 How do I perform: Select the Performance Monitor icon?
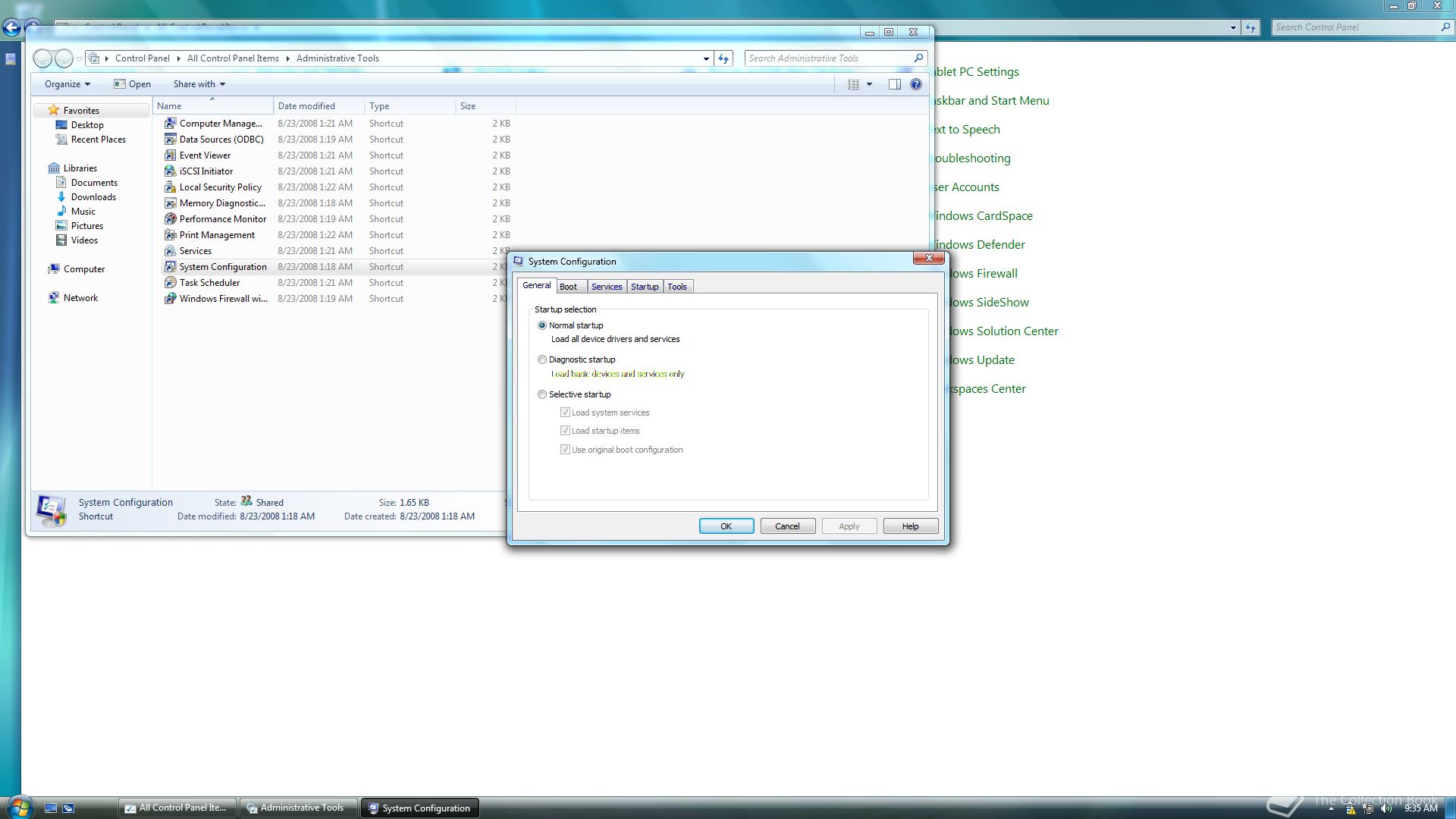click(x=171, y=218)
